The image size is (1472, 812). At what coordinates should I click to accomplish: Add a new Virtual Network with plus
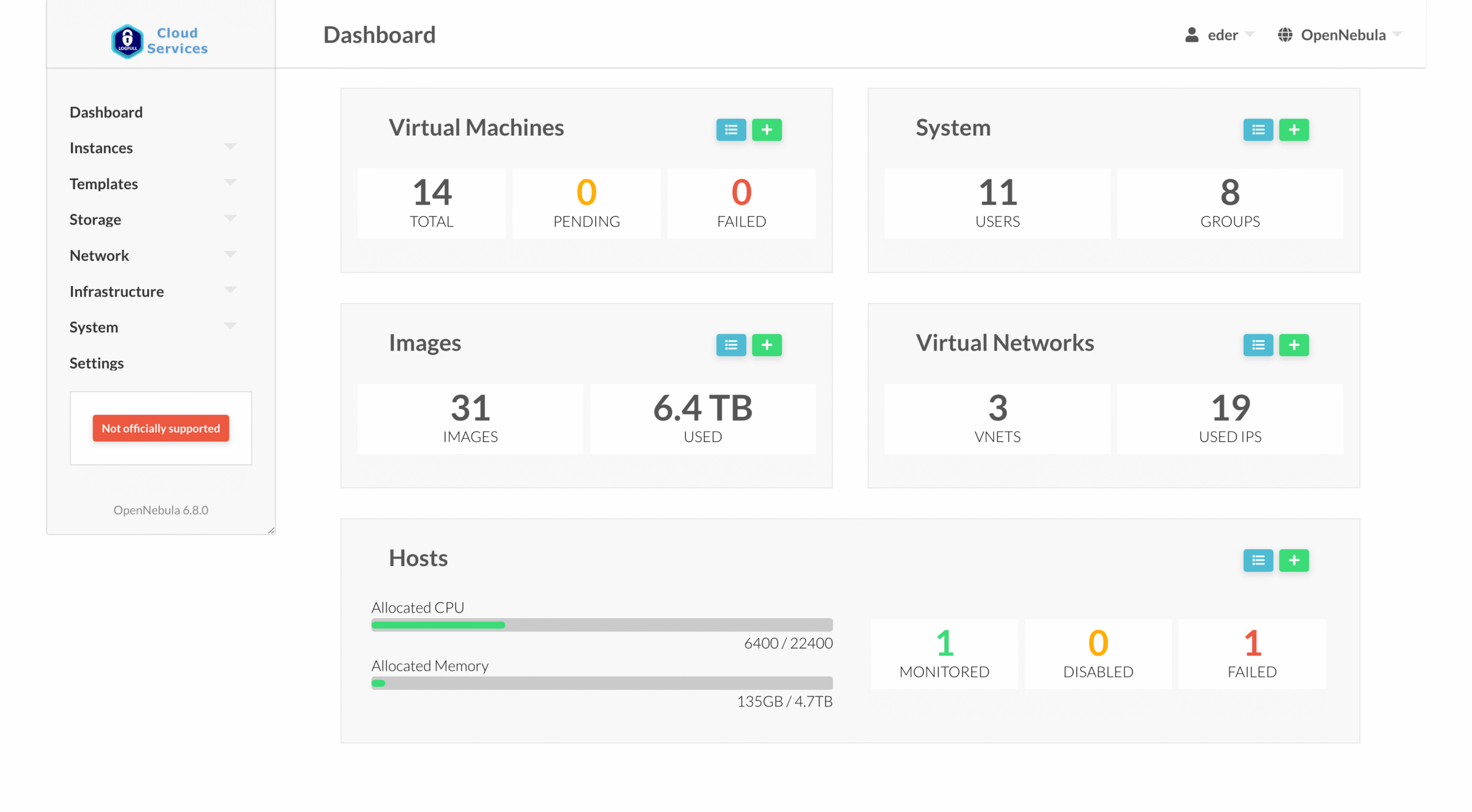(1294, 345)
